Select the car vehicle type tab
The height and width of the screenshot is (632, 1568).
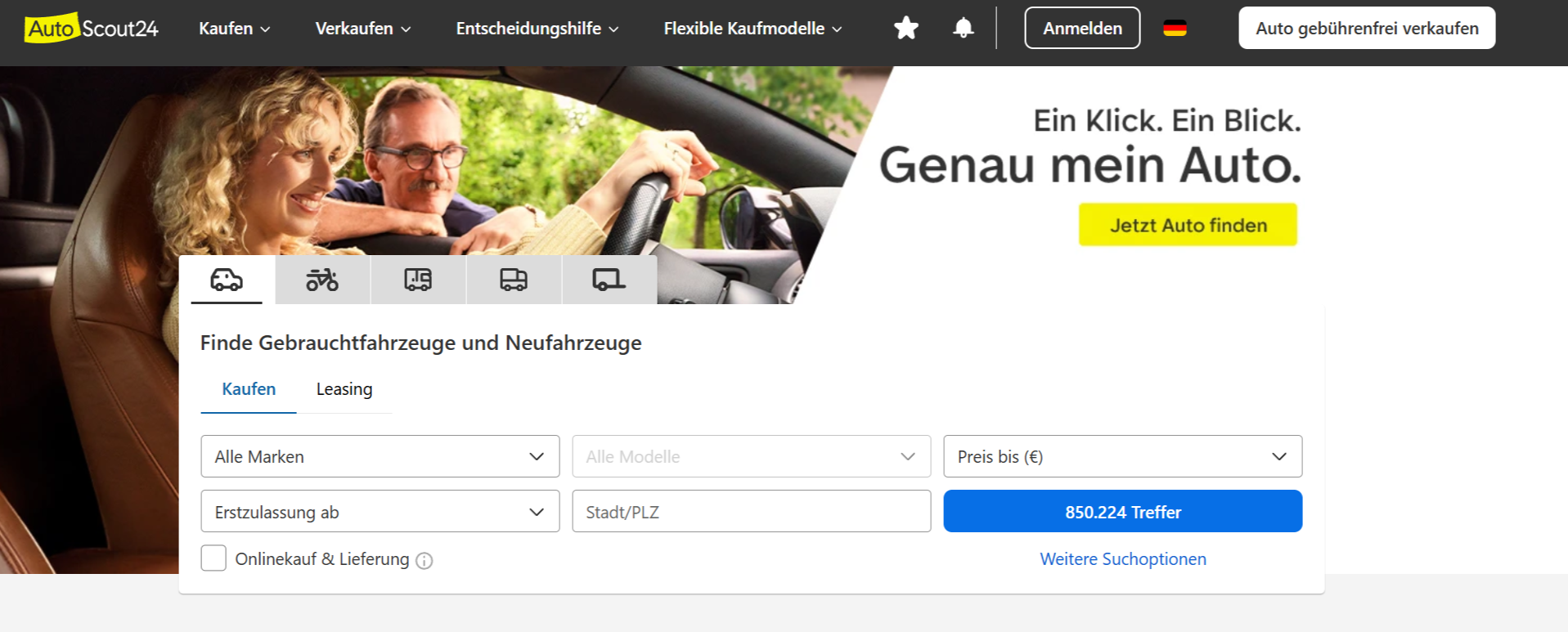pos(227,280)
